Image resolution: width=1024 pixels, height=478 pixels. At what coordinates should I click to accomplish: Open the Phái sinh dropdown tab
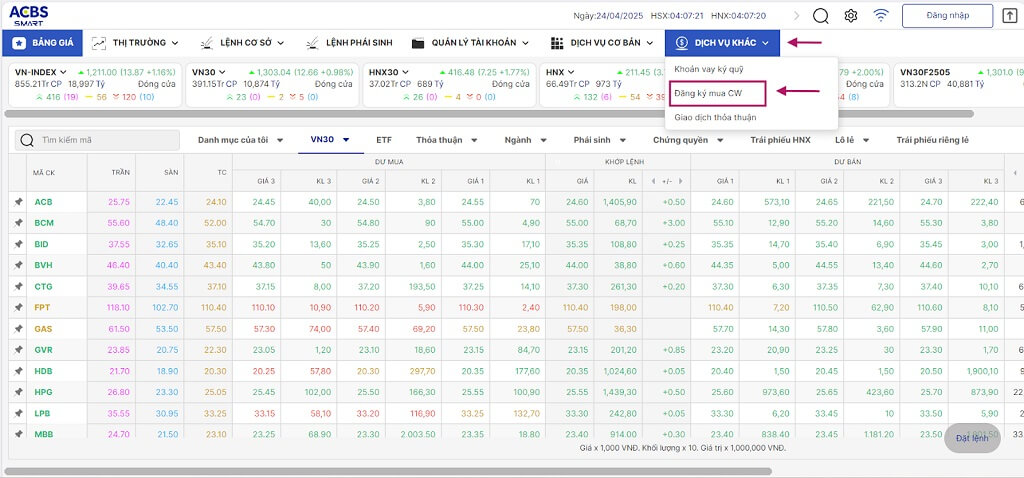[600, 140]
